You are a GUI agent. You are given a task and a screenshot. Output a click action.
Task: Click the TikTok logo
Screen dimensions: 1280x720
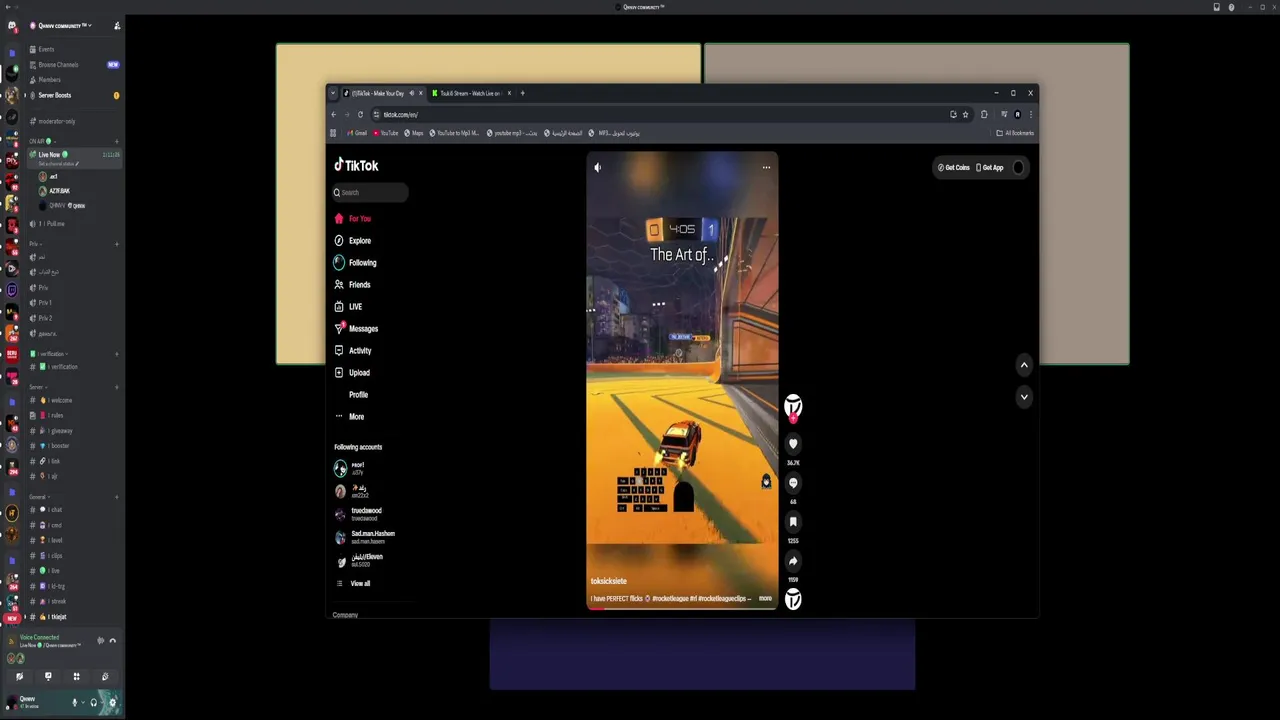coord(356,165)
